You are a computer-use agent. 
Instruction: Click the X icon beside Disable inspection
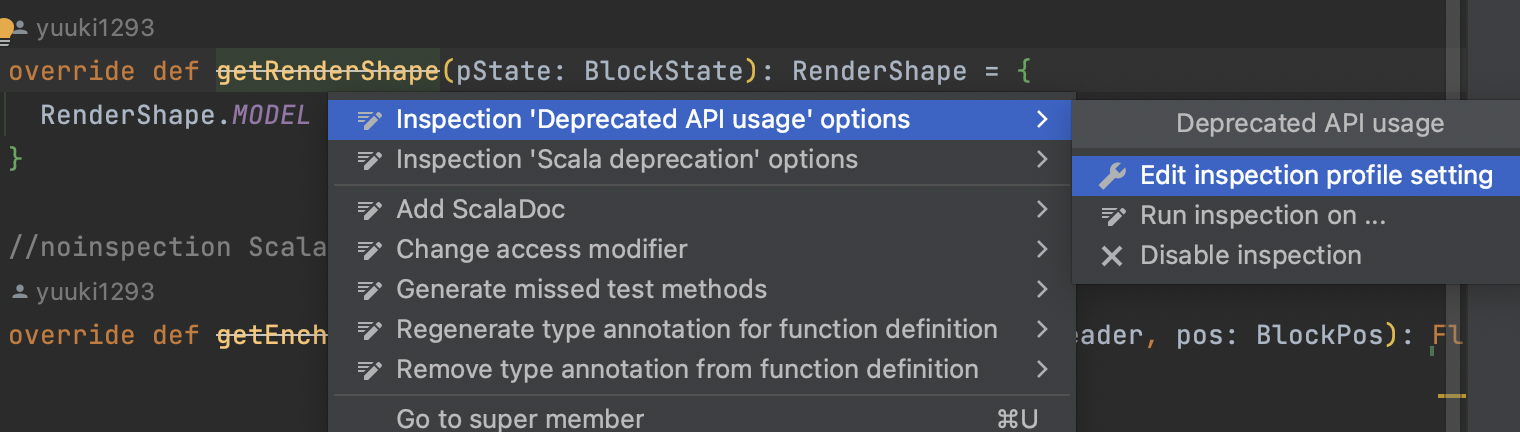coord(1112,256)
